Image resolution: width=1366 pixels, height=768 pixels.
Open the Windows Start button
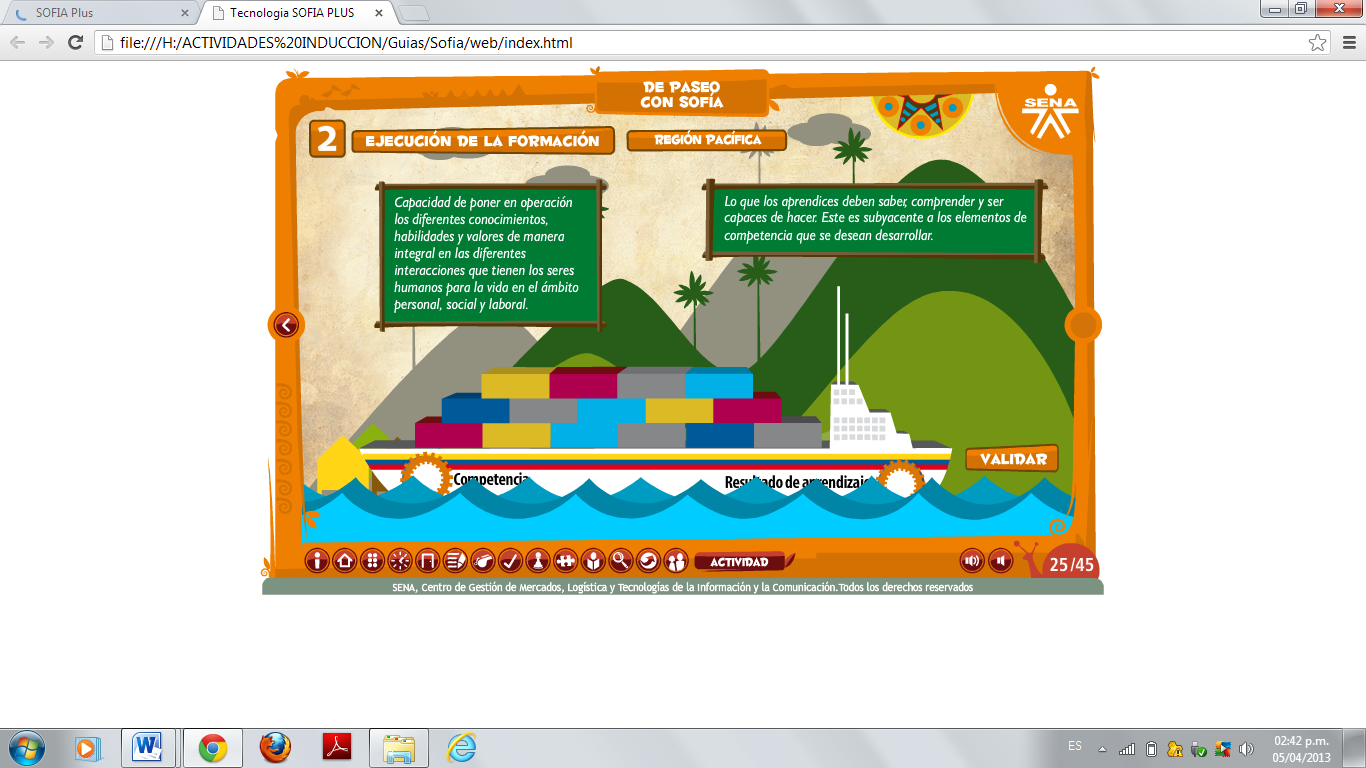pyautogui.click(x=27, y=747)
